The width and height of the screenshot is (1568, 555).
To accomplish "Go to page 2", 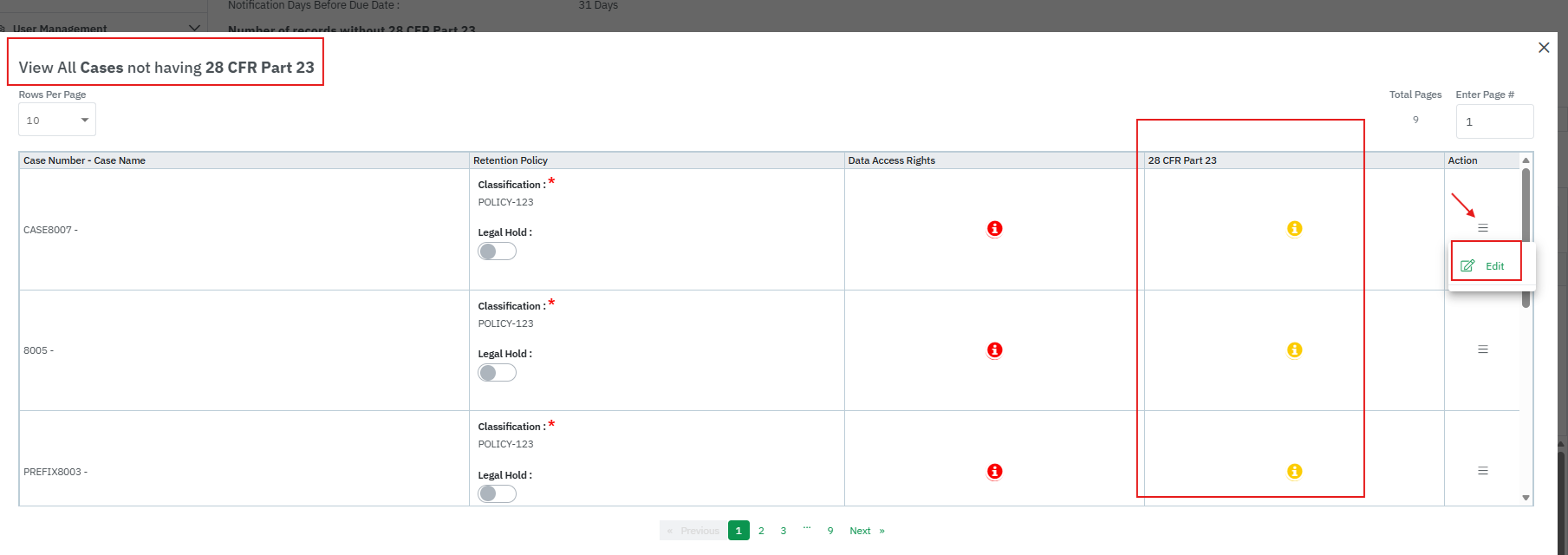I will coord(761,531).
